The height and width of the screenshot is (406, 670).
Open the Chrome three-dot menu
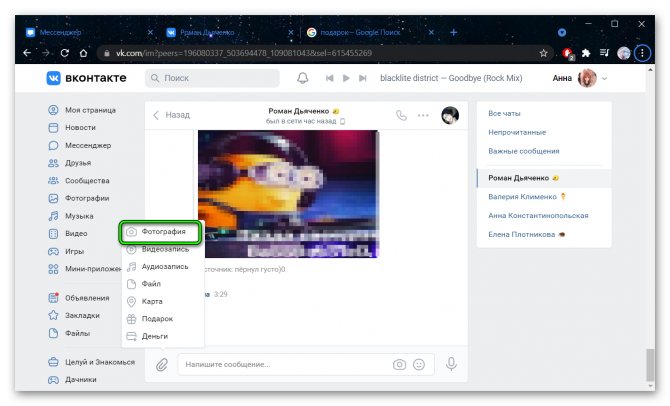642,53
